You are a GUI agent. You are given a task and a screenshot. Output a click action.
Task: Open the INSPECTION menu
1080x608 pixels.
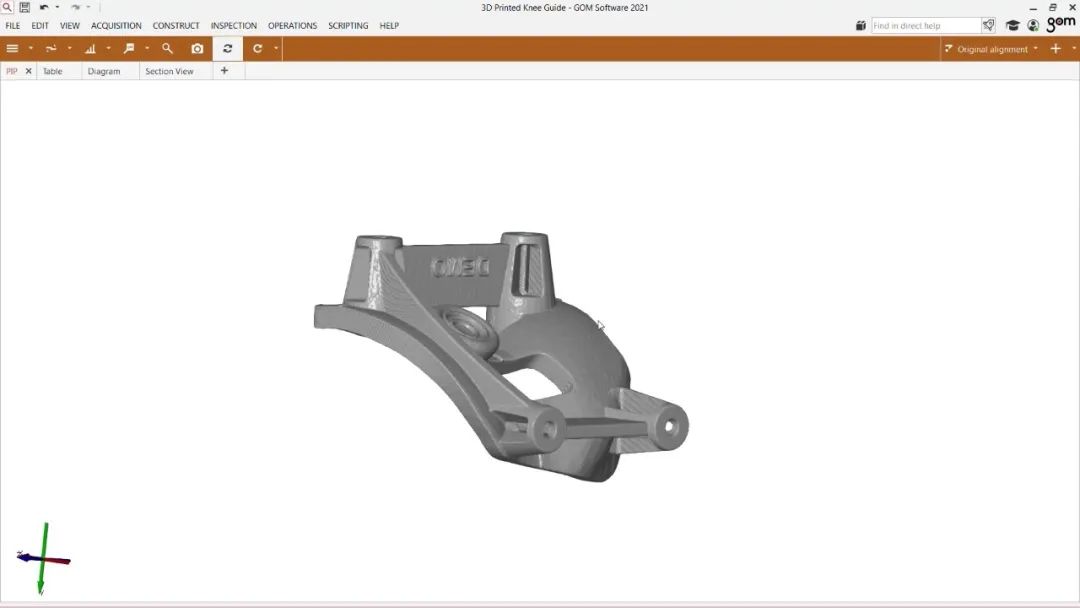[233, 26]
